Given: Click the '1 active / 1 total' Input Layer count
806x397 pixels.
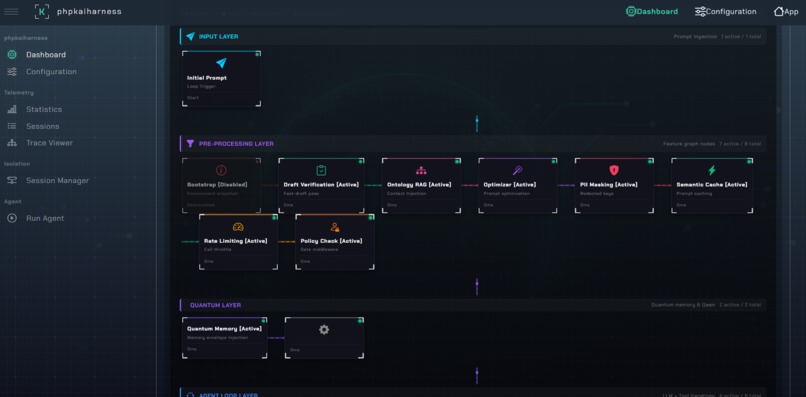Looking at the screenshot, I should [741, 37].
